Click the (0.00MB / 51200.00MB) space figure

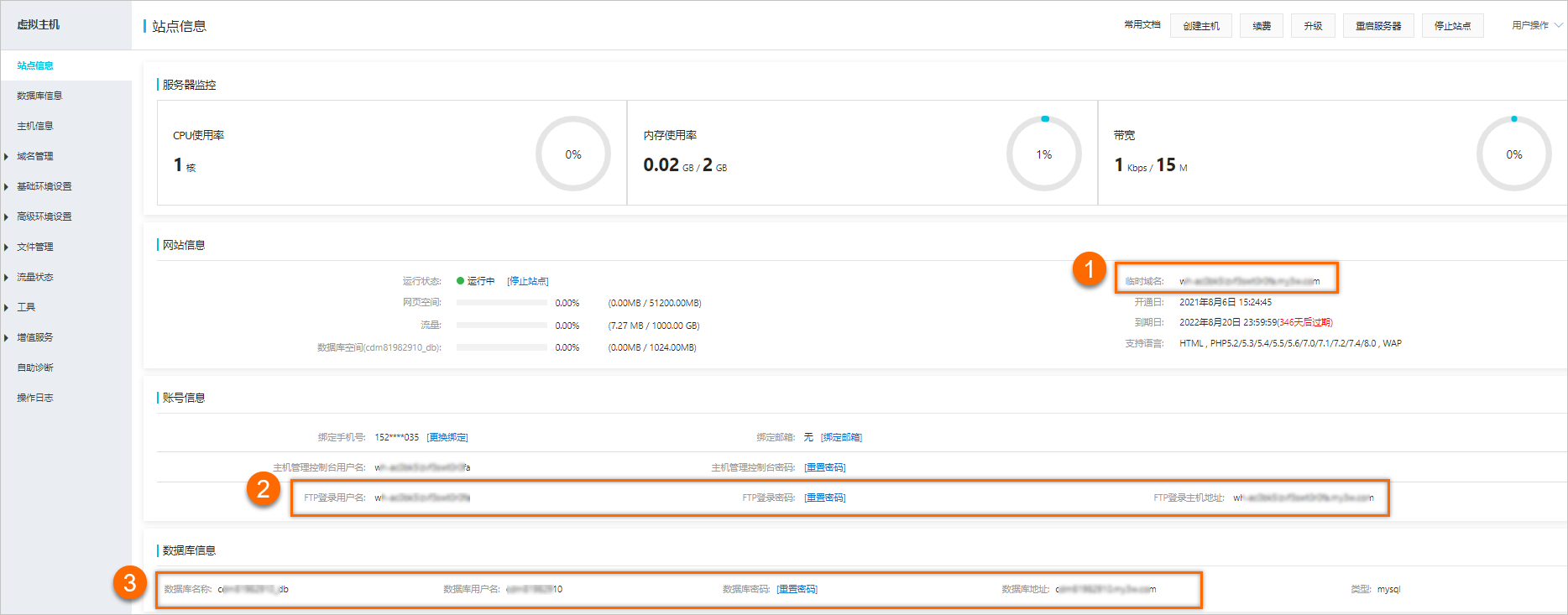(655, 303)
